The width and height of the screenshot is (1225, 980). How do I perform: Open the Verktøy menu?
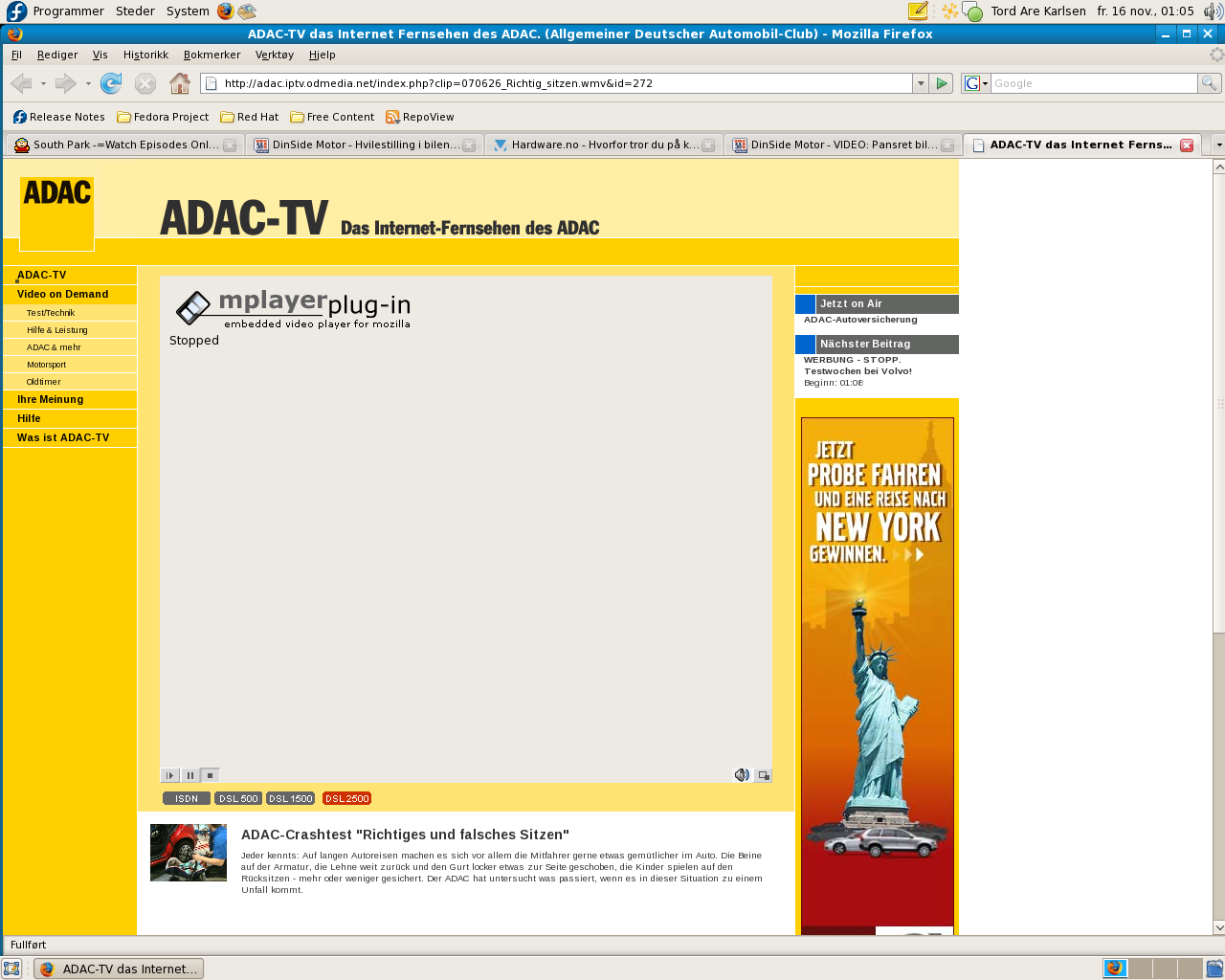pyautogui.click(x=275, y=55)
